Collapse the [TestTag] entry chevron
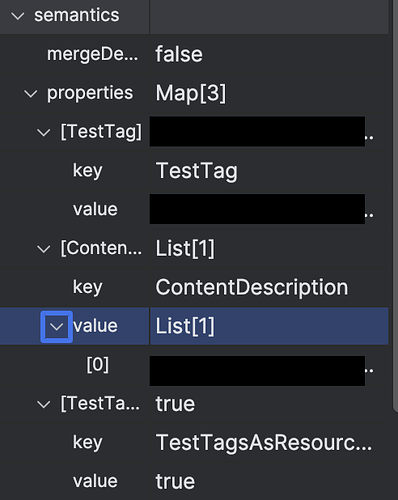The image size is (398, 500). tap(44, 132)
